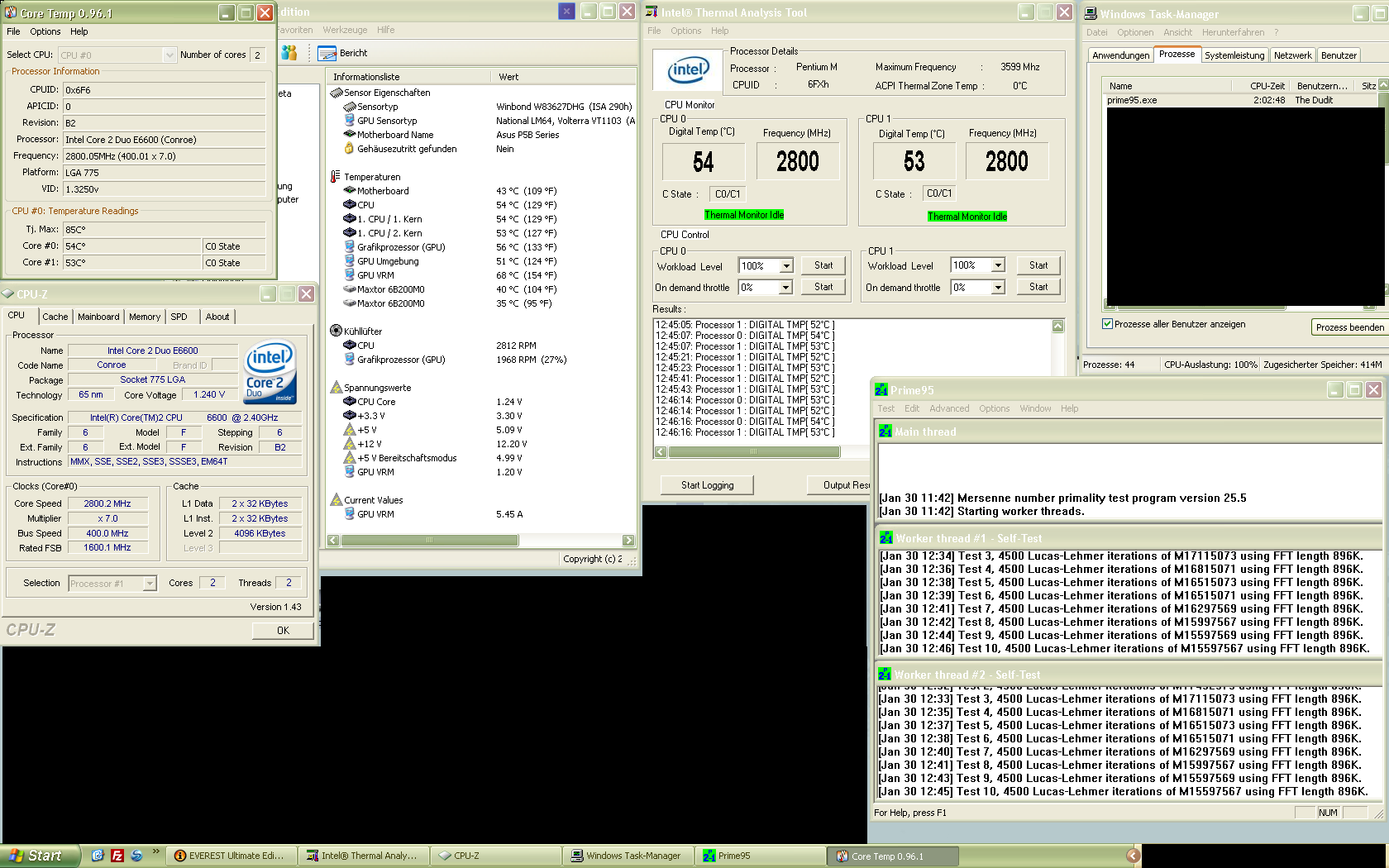
Task: Open the Werkzeuge menu in EVEREST
Action: tap(345, 30)
